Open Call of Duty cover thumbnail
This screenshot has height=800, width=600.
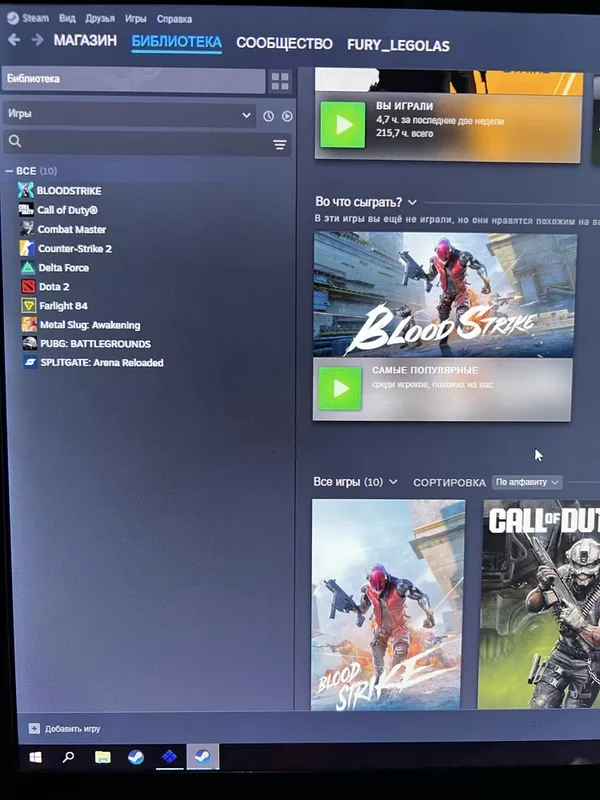541,604
